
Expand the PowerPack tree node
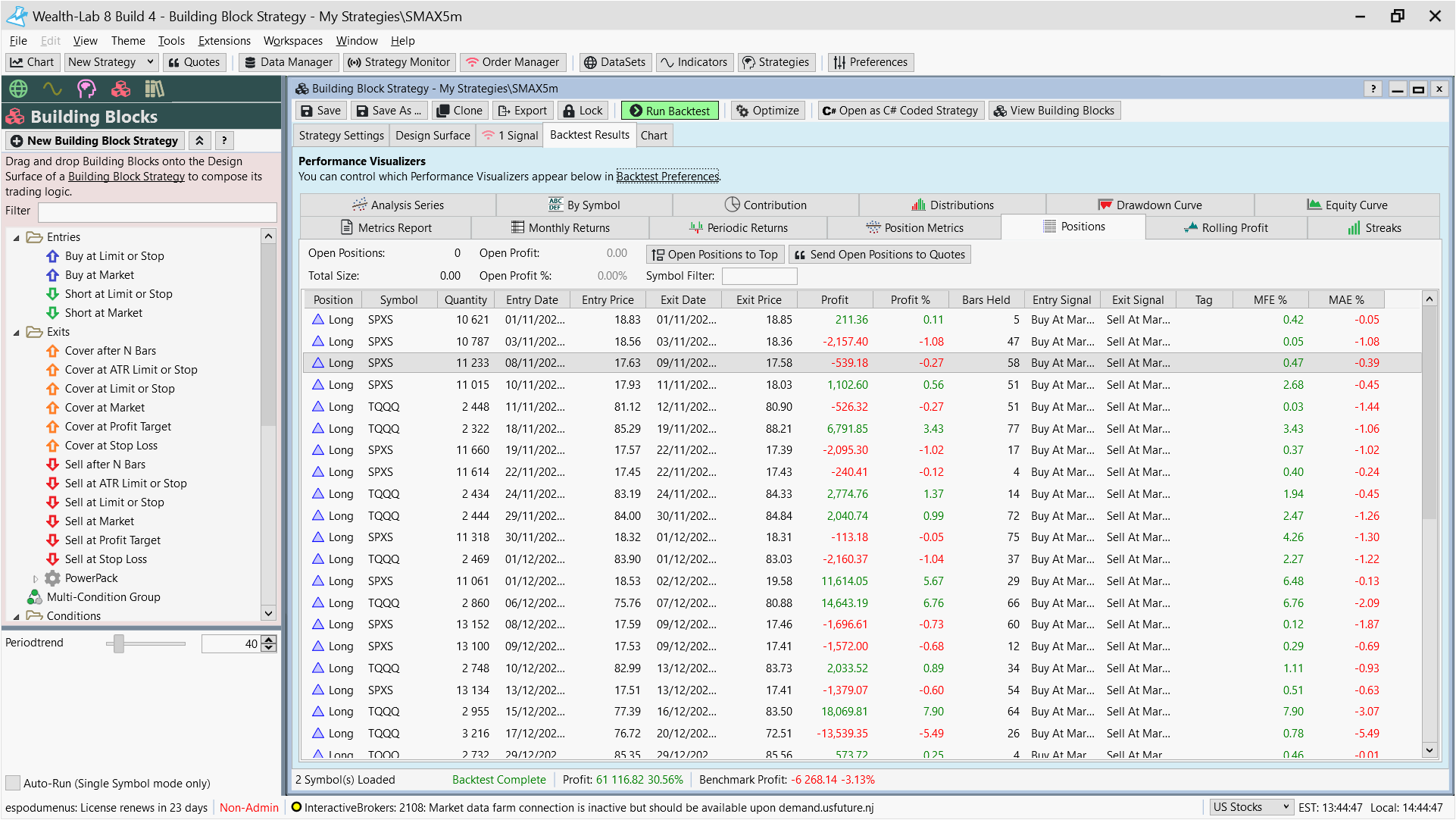35,578
